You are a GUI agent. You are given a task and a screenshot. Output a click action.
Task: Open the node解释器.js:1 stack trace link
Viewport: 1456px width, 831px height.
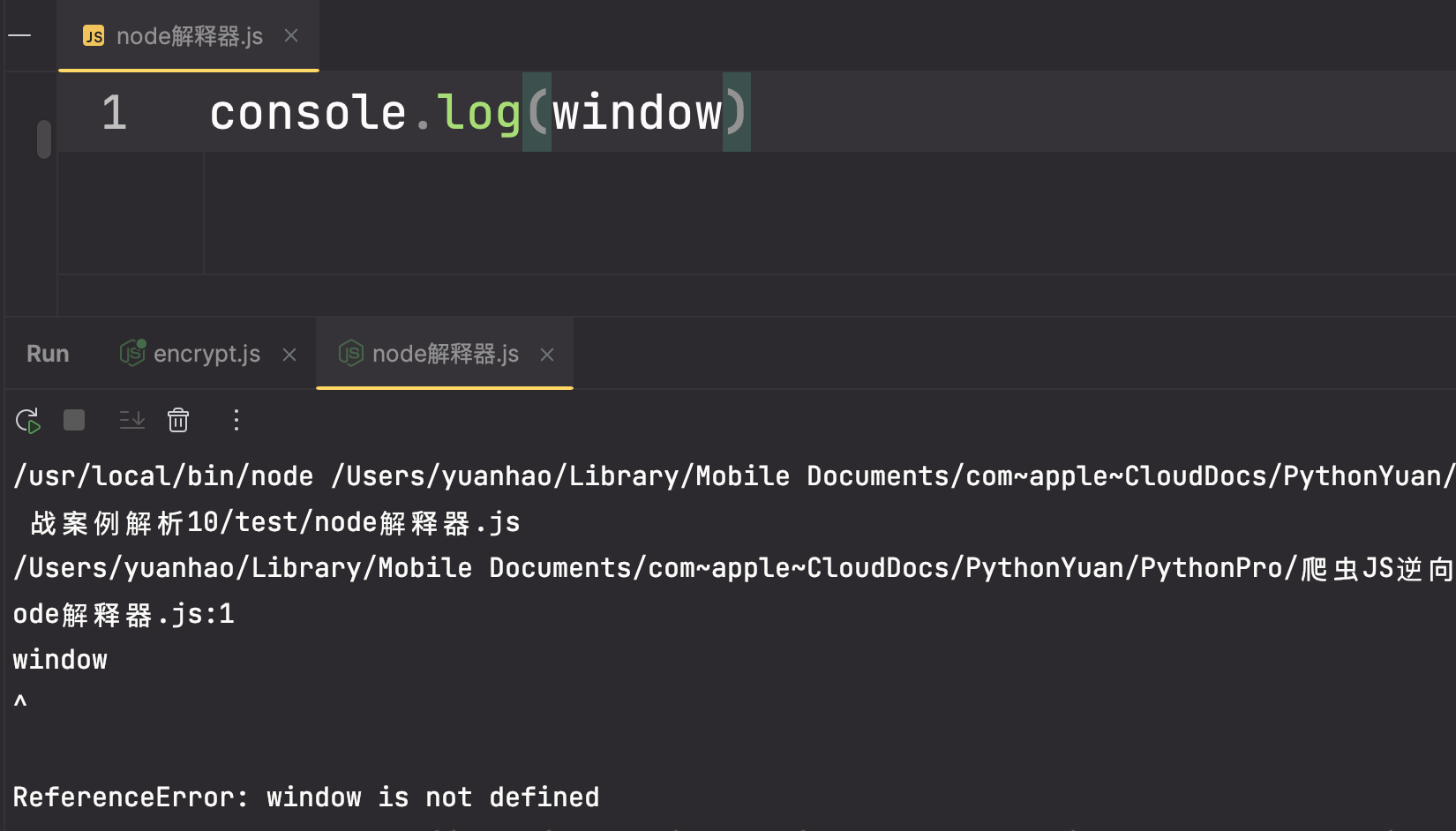pyautogui.click(x=124, y=614)
